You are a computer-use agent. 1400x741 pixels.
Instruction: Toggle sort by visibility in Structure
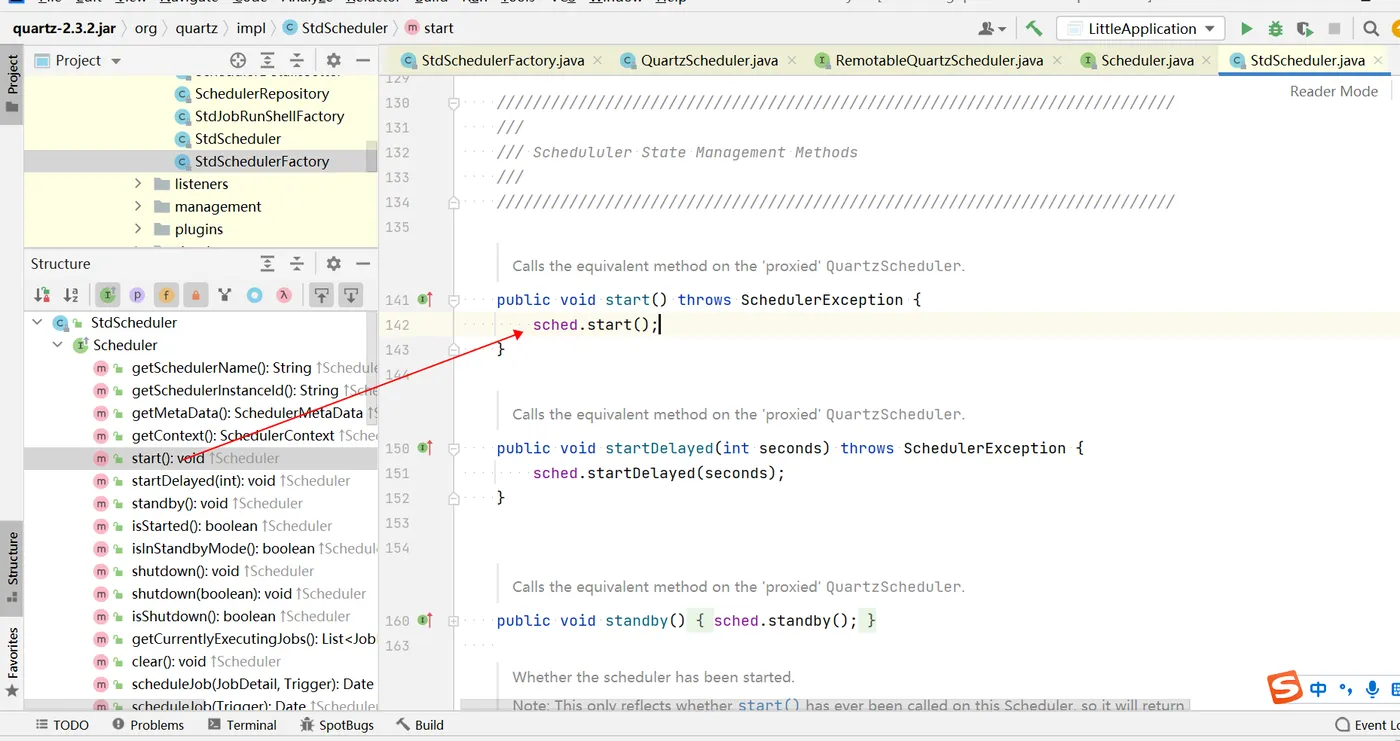pyautogui.click(x=42, y=295)
